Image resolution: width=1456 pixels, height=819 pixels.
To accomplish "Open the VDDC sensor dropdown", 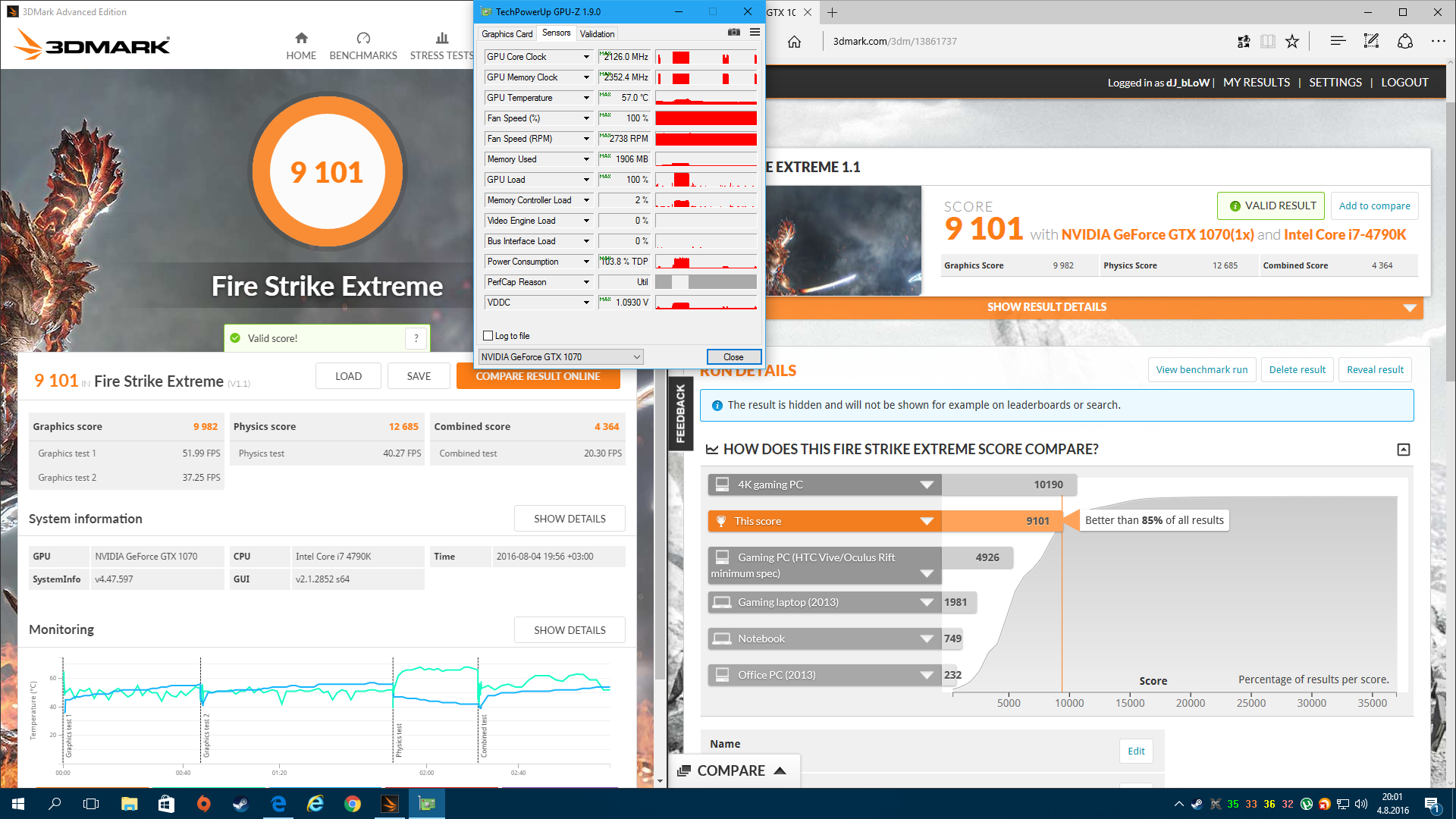I will pyautogui.click(x=585, y=303).
